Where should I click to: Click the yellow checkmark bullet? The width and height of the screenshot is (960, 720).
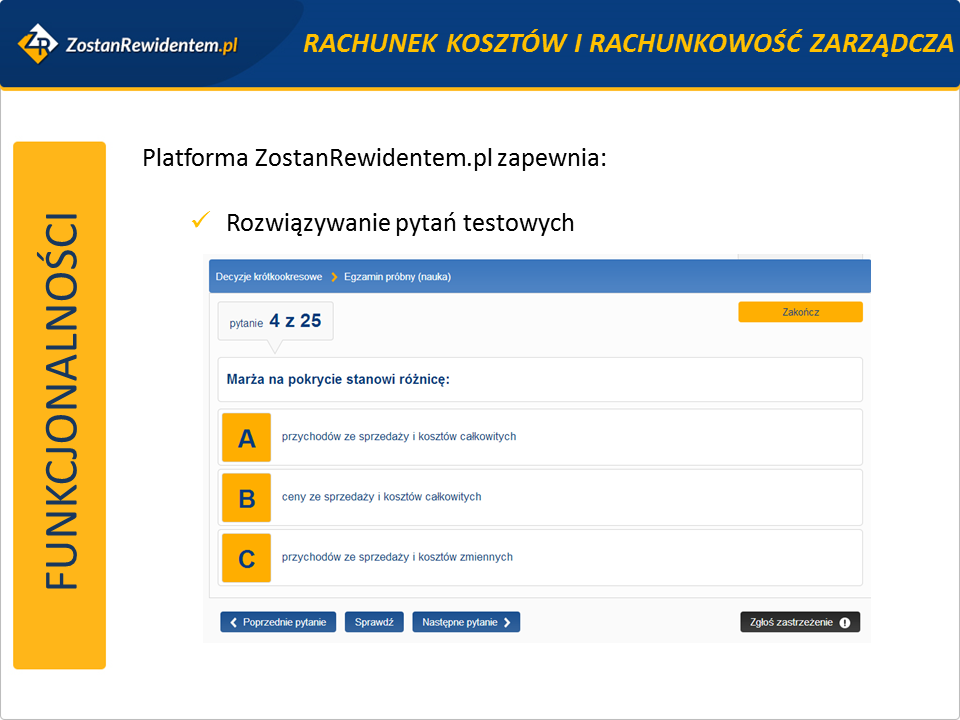point(199,220)
